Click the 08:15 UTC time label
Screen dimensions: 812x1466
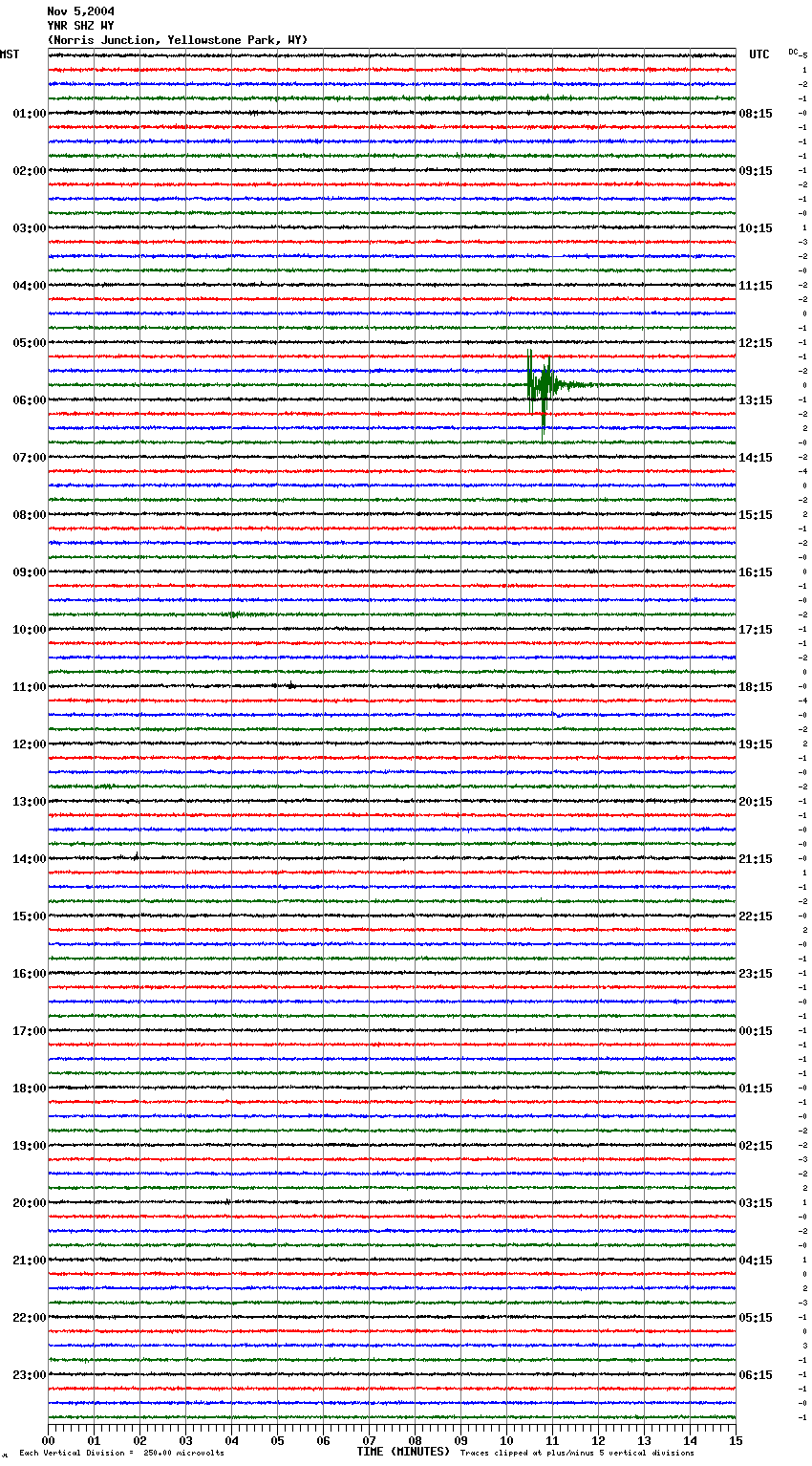click(x=756, y=114)
